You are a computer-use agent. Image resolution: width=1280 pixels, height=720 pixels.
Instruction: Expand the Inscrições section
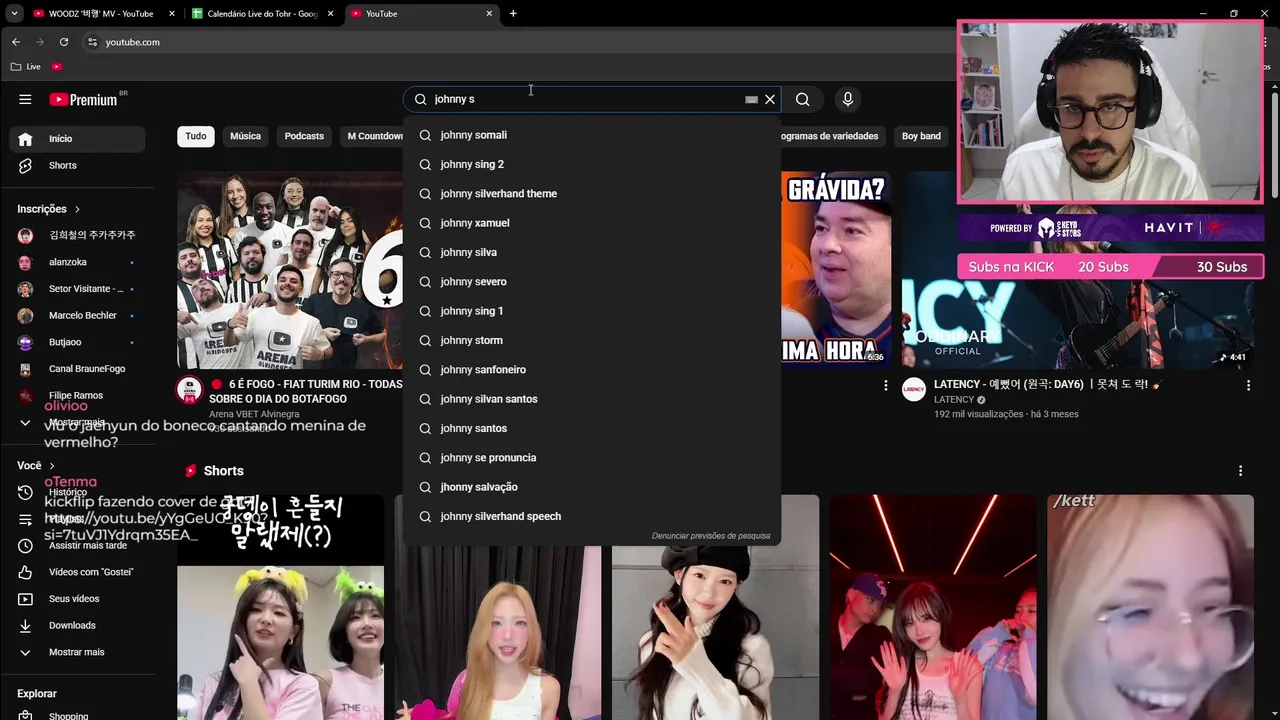pos(49,209)
